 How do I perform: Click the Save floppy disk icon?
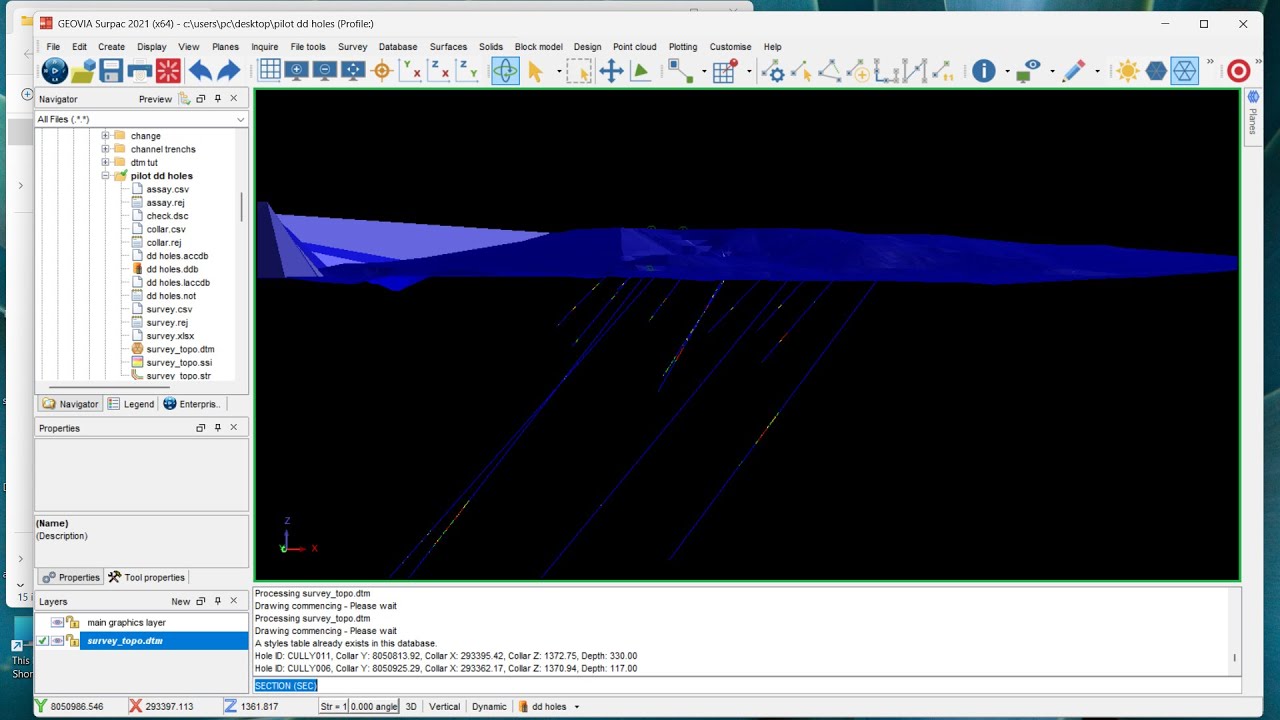(111, 71)
